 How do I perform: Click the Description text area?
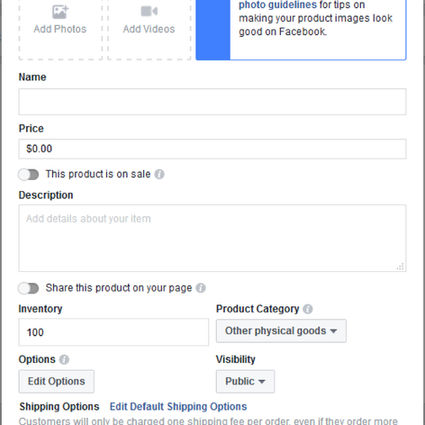(x=212, y=238)
